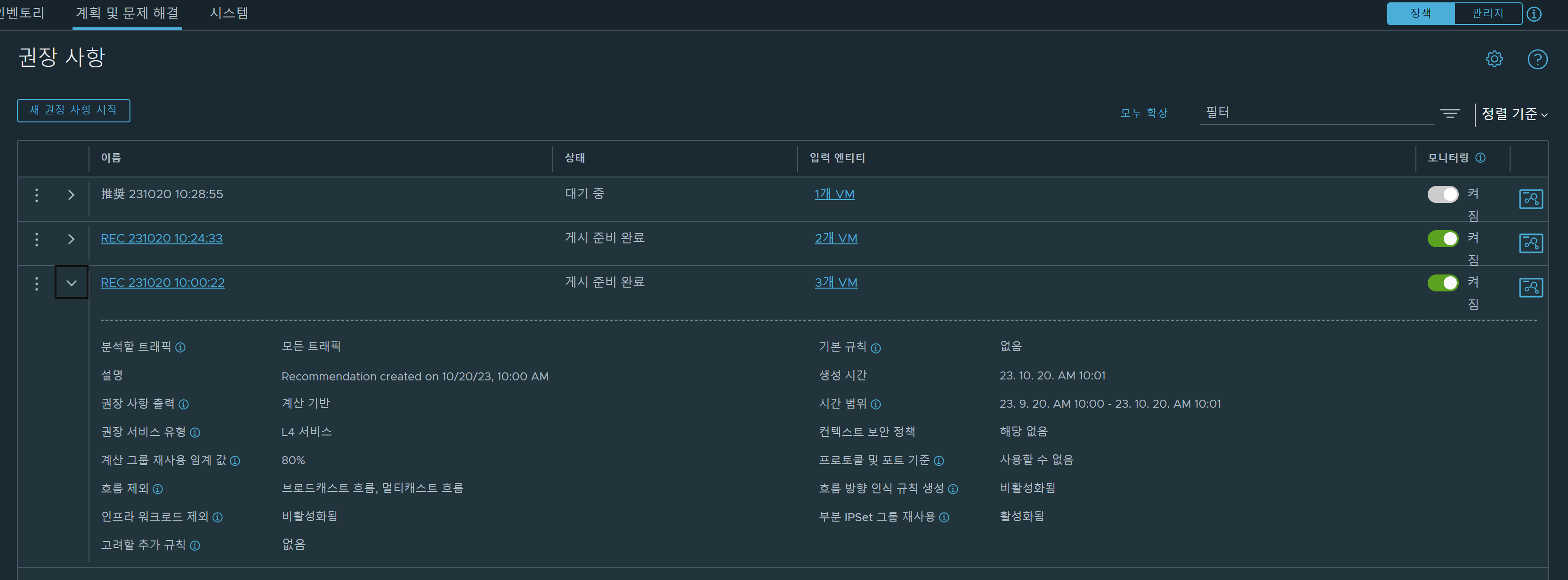1568x580 pixels.
Task: Click info icon beside 부분 IPSet 그룹 재사용
Action: 944,517
